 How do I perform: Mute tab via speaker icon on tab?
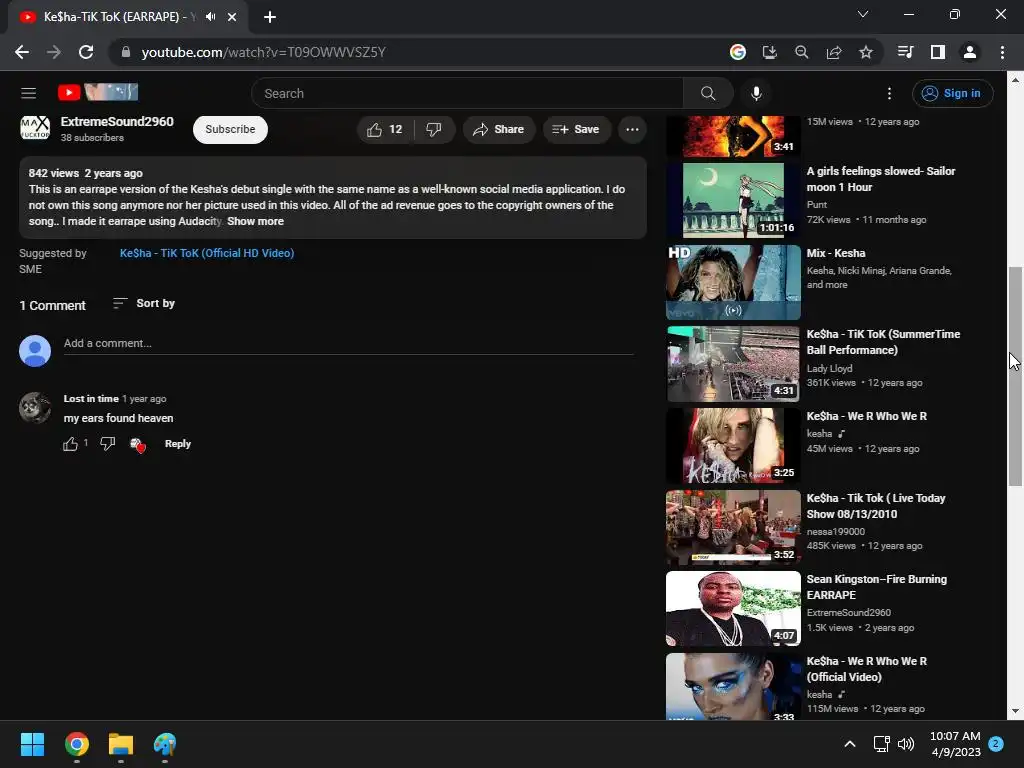[x=210, y=17]
